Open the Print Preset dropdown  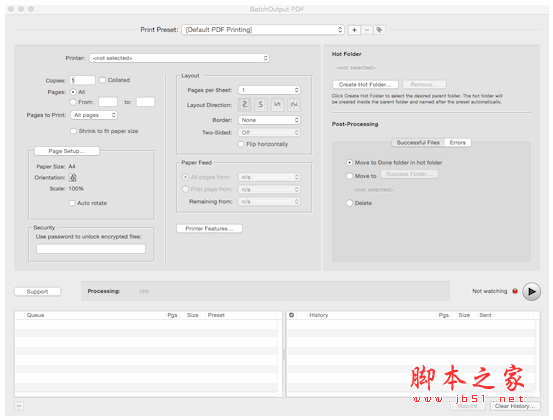[x=263, y=30]
